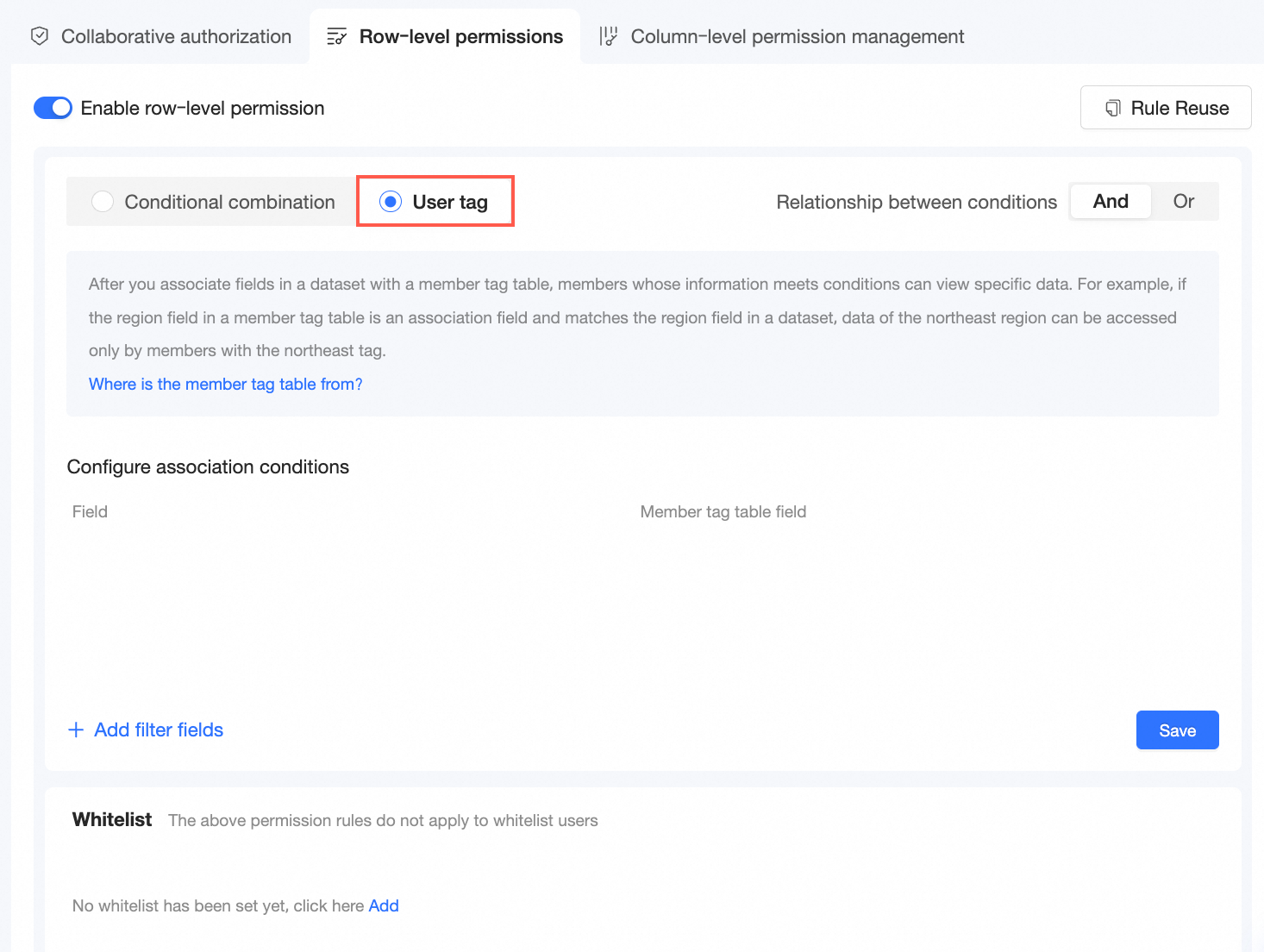The image size is (1264, 952).
Task: Click the Row-level permissions list icon
Action: (x=337, y=36)
